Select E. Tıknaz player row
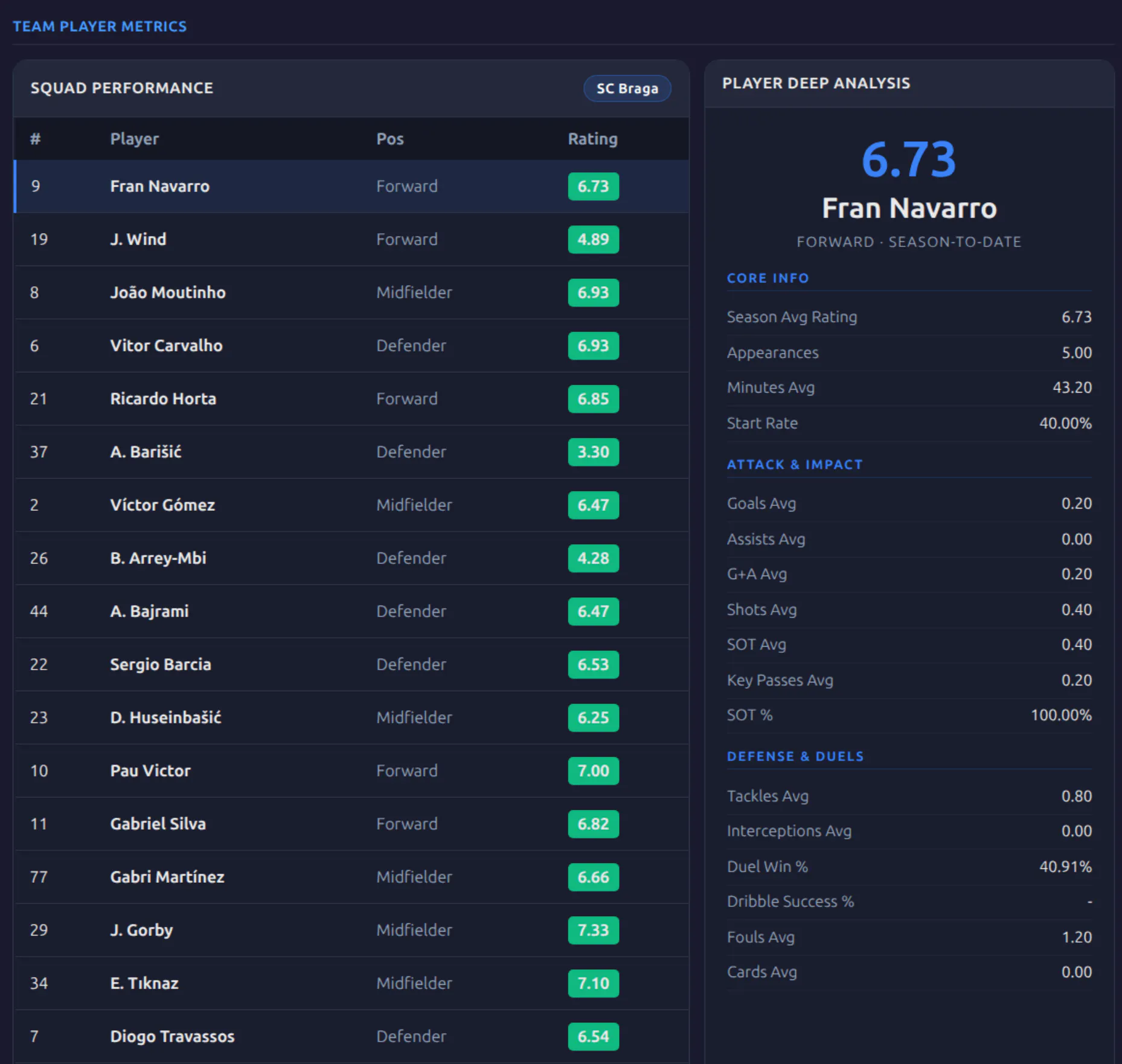Viewport: 1122px width, 1064px height. click(351, 983)
